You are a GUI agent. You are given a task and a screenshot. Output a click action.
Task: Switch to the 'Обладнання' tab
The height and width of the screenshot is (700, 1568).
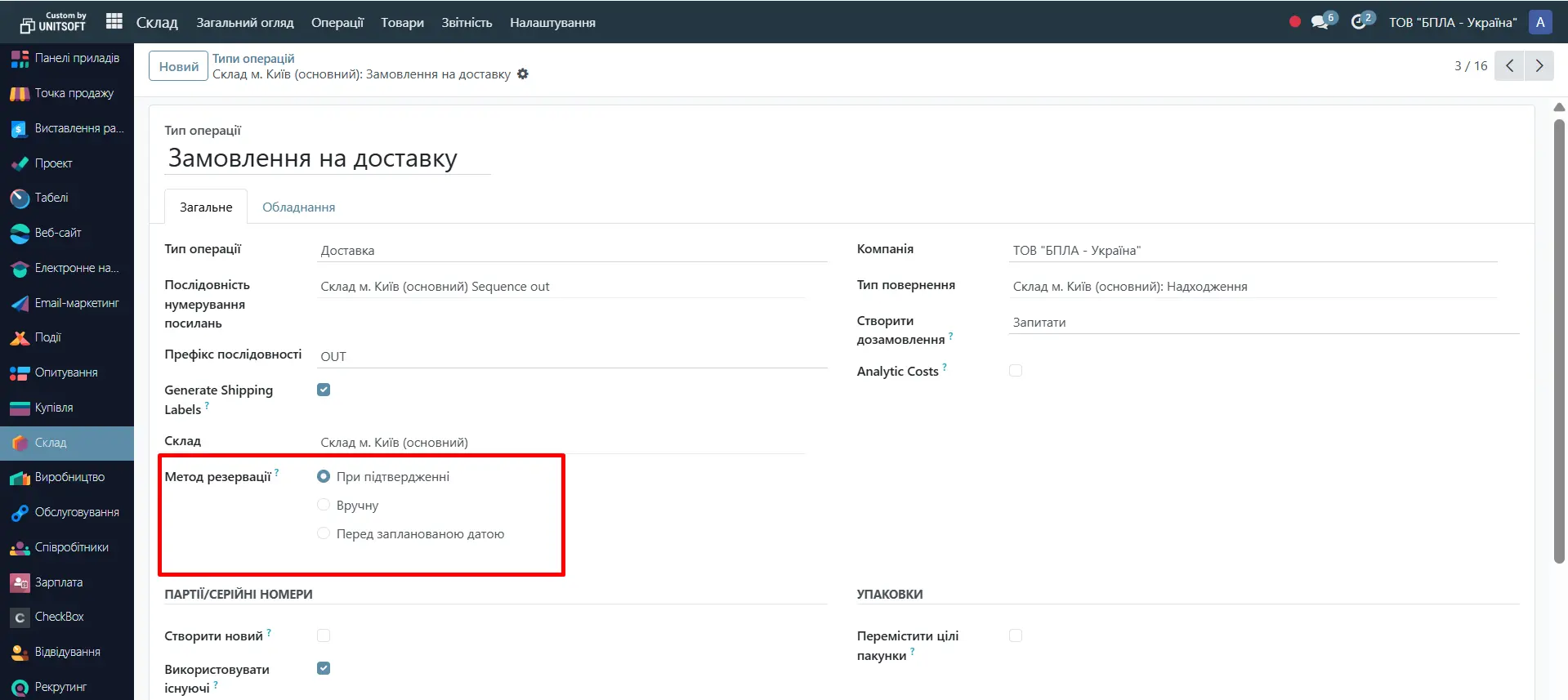click(298, 207)
